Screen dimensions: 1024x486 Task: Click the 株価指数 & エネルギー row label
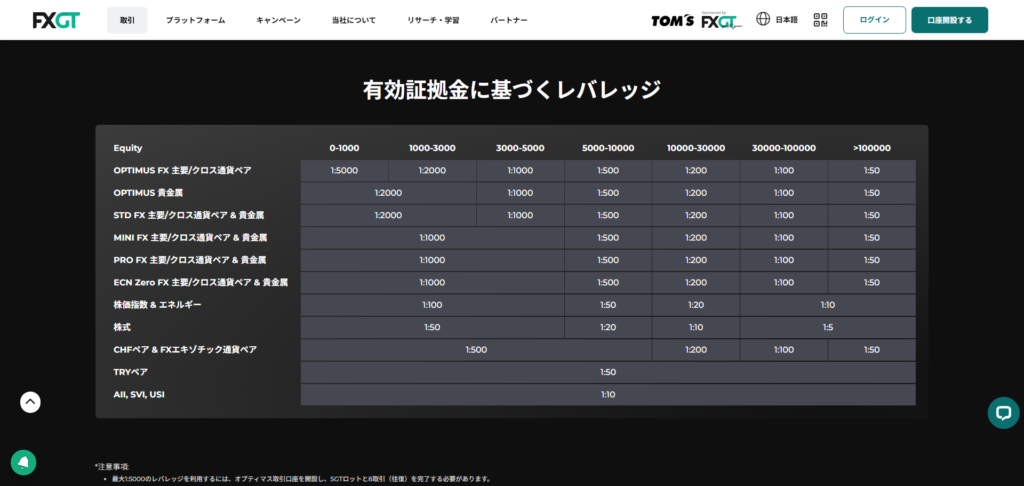[157, 304]
